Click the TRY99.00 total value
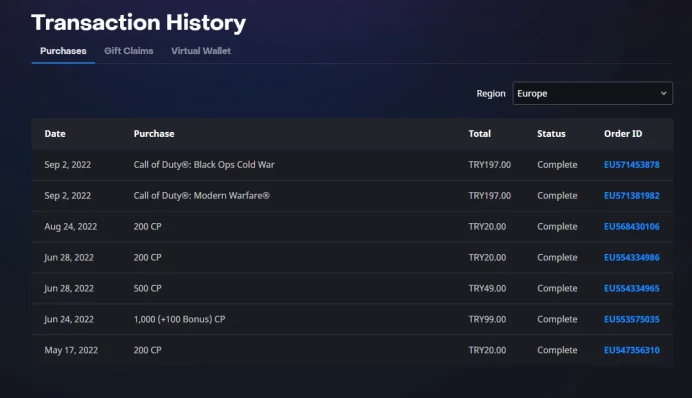Screen dimensions: 692x398 pos(487,319)
